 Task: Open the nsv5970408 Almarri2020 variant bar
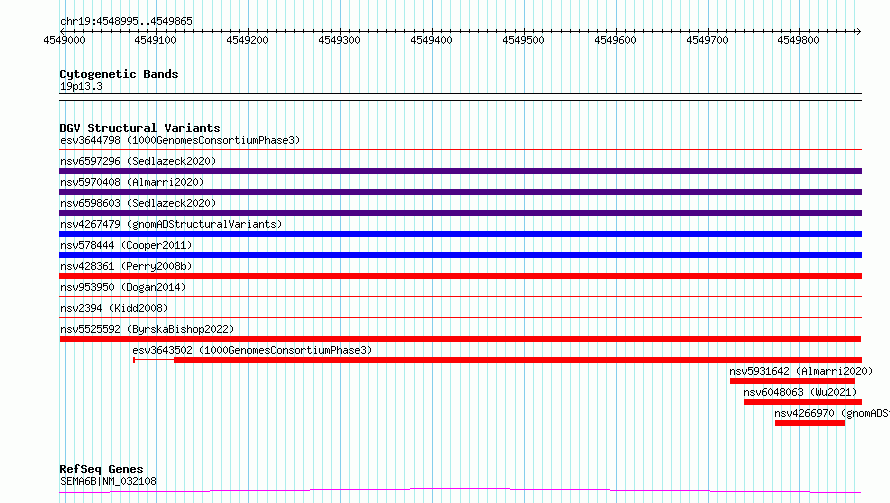(460, 192)
